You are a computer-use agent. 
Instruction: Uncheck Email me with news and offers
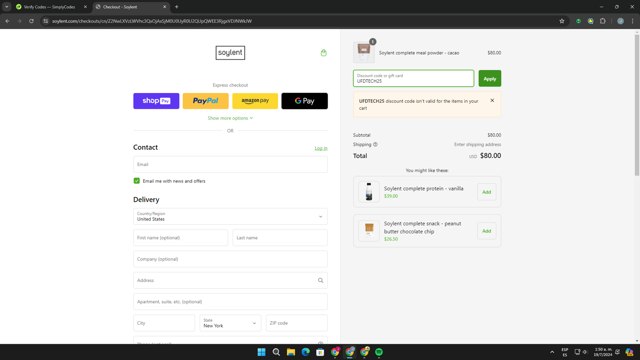137,181
